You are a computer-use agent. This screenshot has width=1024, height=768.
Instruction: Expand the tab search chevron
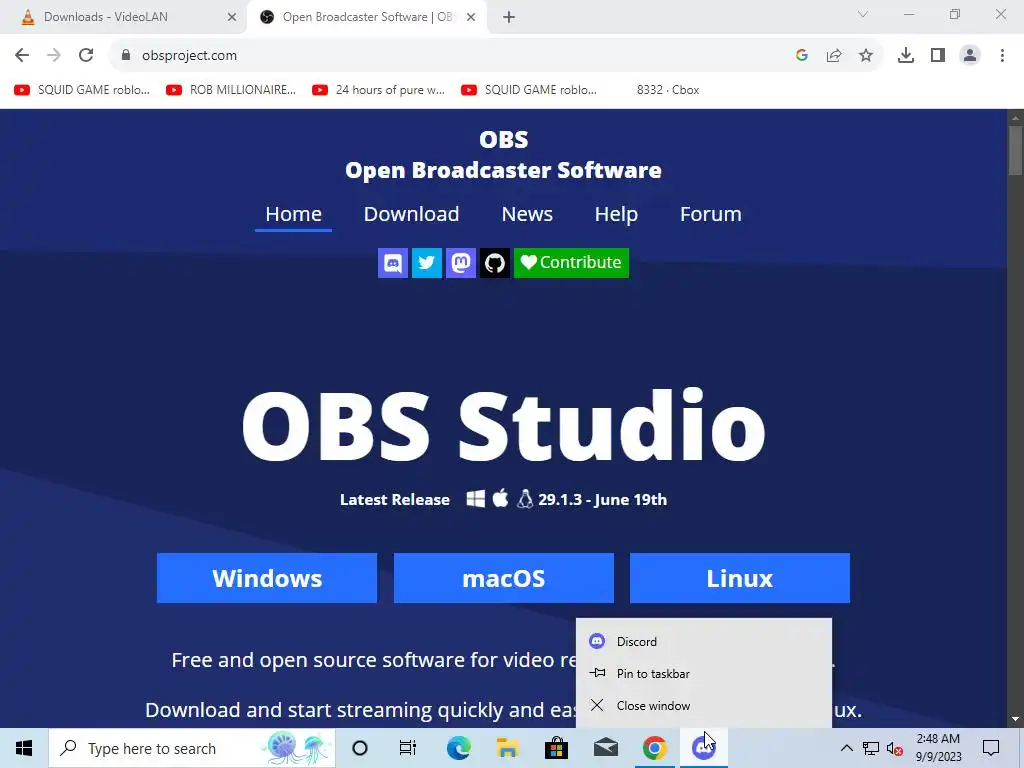(863, 14)
